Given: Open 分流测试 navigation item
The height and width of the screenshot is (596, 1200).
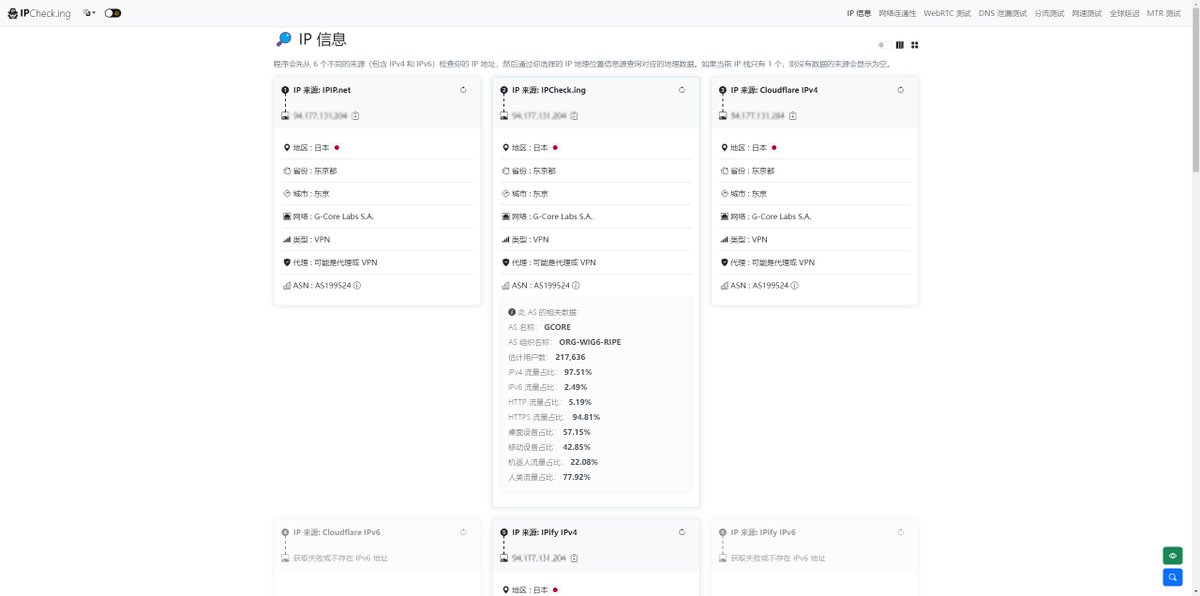Looking at the screenshot, I should pos(1049,13).
